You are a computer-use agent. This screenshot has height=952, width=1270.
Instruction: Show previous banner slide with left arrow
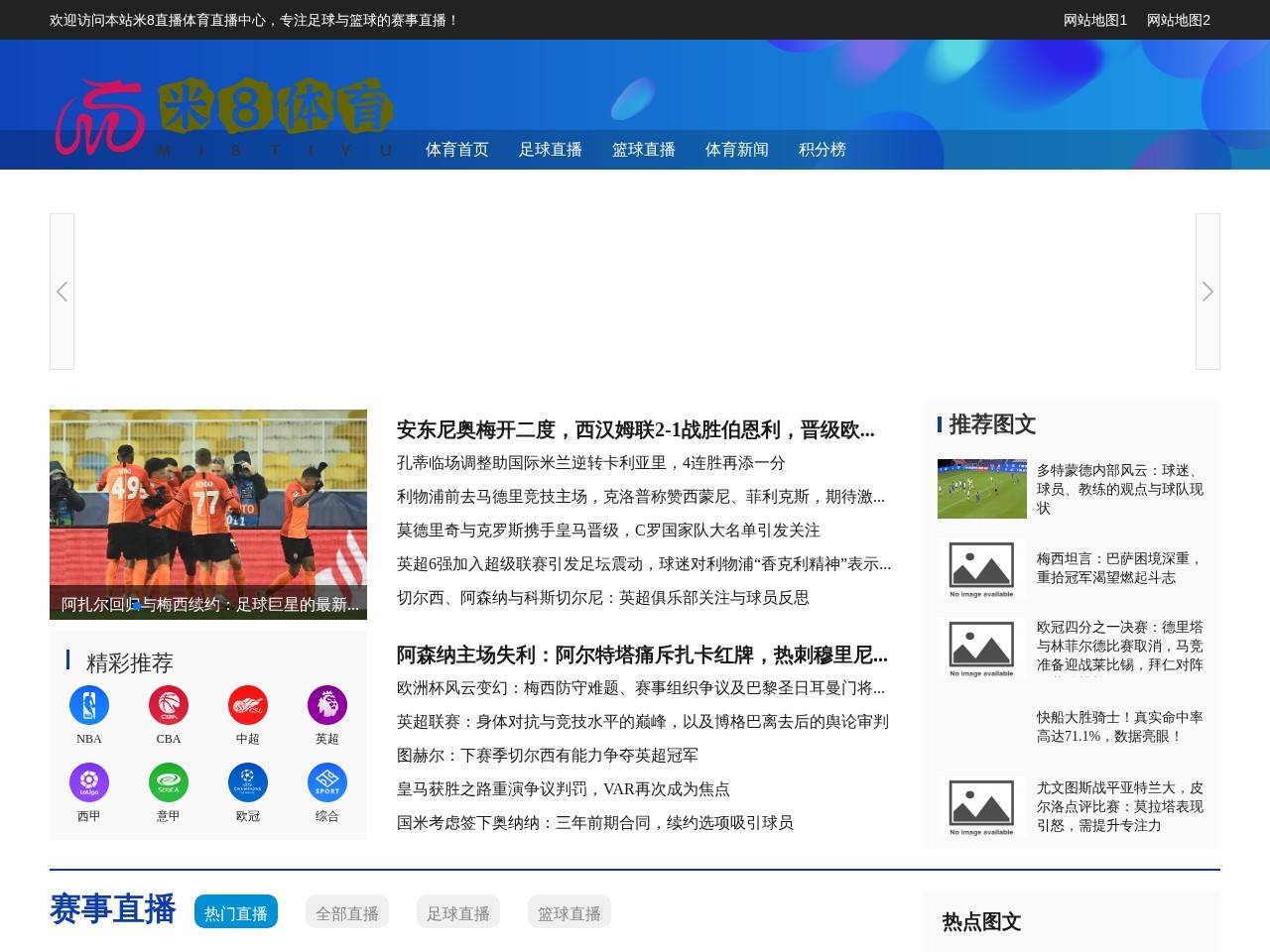pyautogui.click(x=62, y=292)
